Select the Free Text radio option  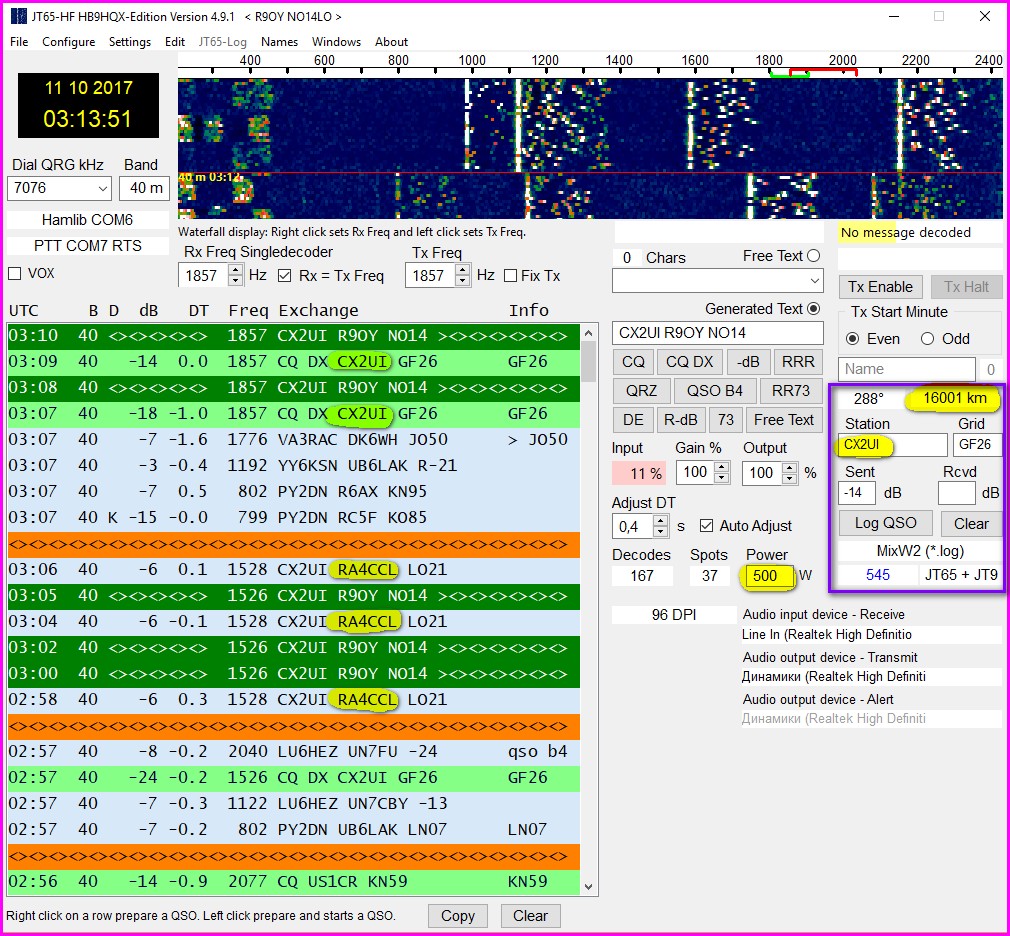(813, 256)
